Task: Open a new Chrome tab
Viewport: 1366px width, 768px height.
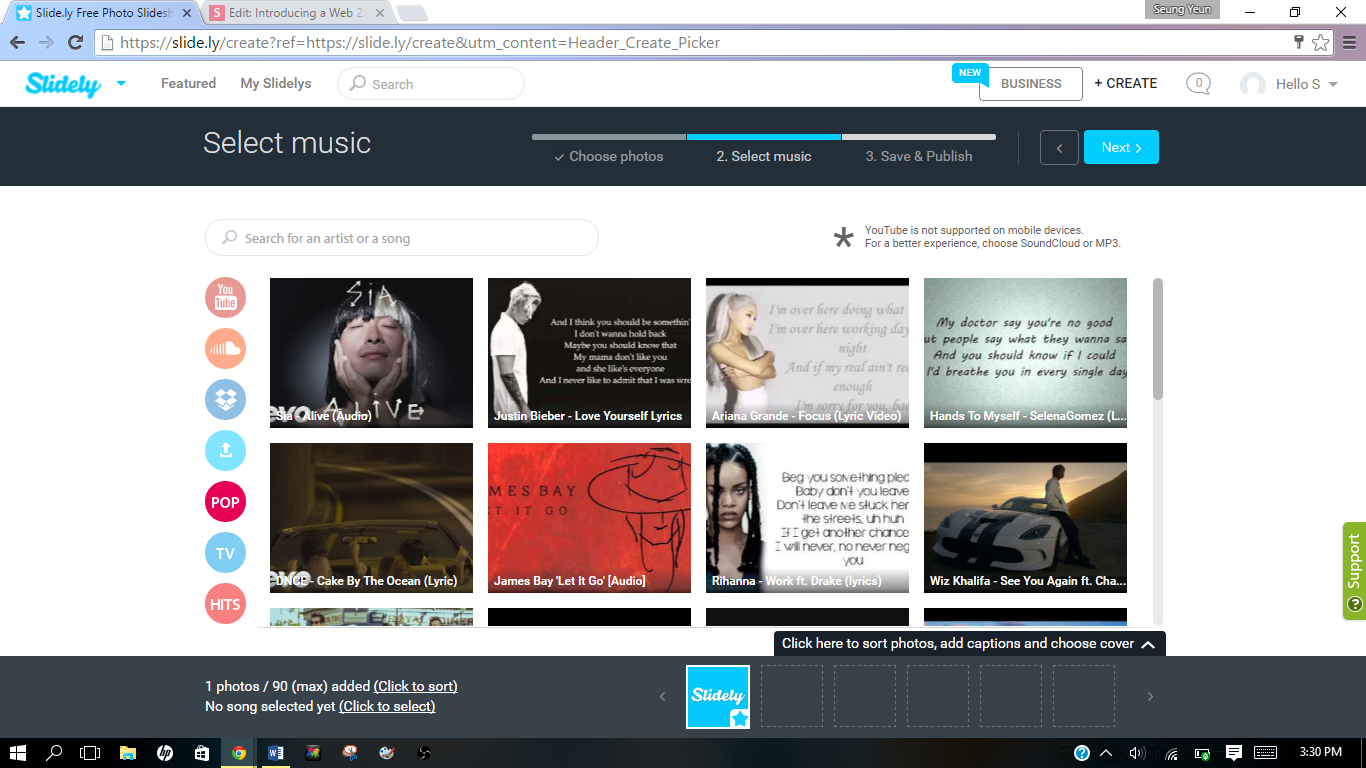Action: (x=411, y=14)
